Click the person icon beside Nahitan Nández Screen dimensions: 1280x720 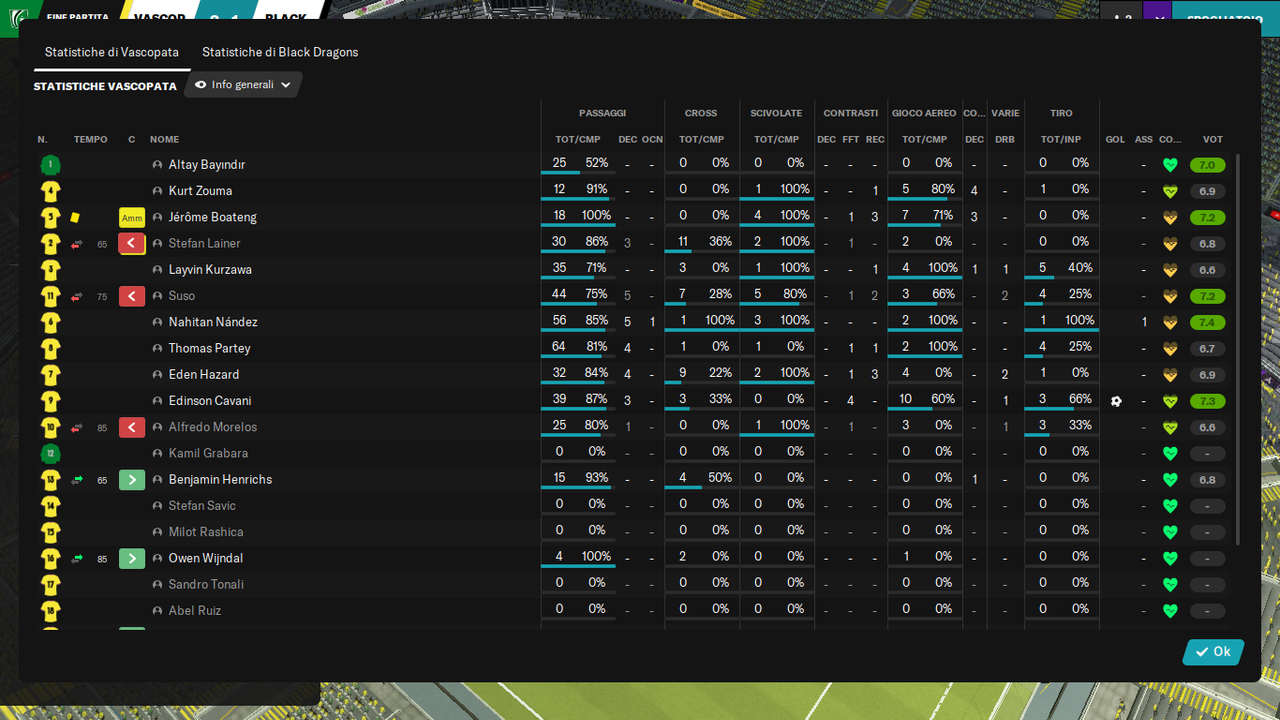pos(157,322)
